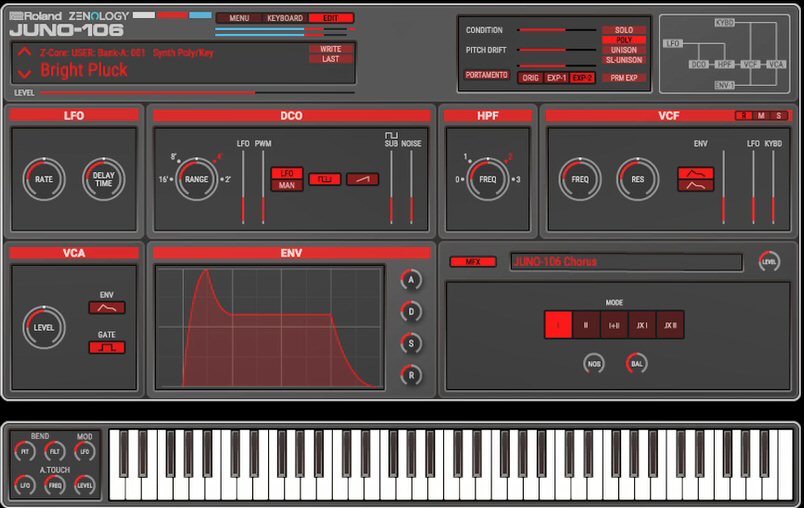
Task: Select EXP-2 envelope curve
Action: (582, 78)
